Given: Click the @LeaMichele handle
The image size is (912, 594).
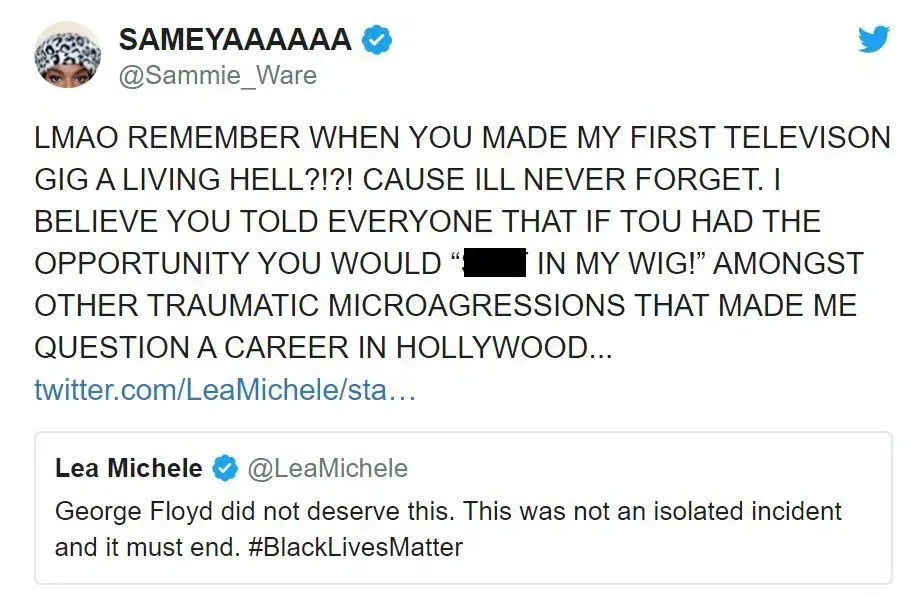Looking at the screenshot, I should [x=327, y=468].
